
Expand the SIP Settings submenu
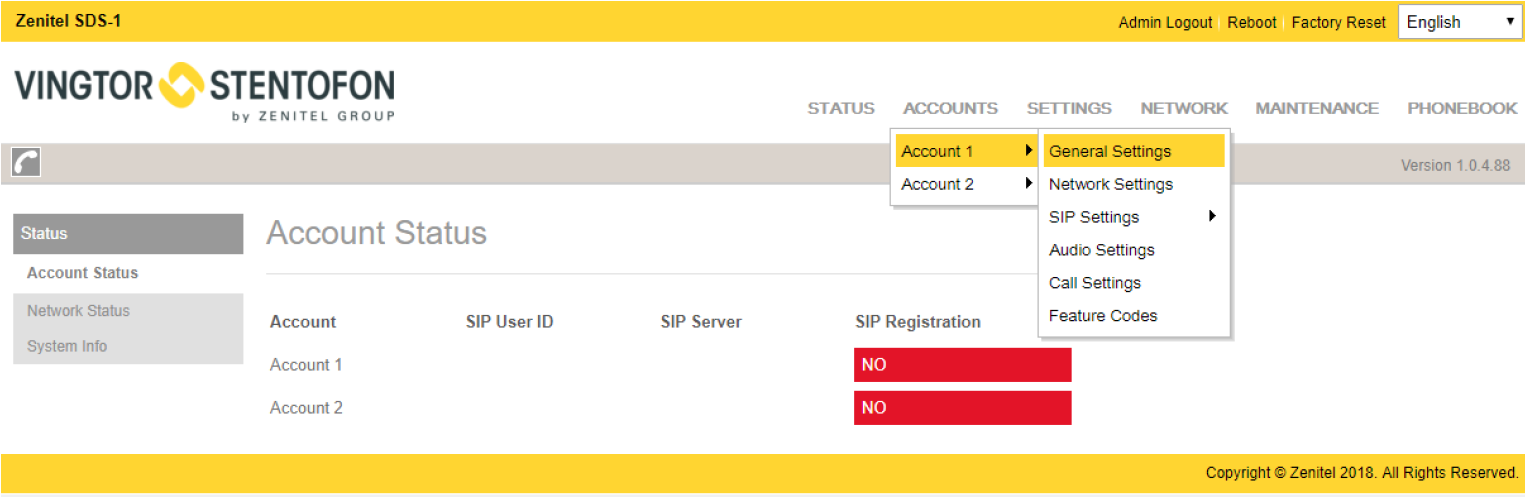(x=1132, y=217)
